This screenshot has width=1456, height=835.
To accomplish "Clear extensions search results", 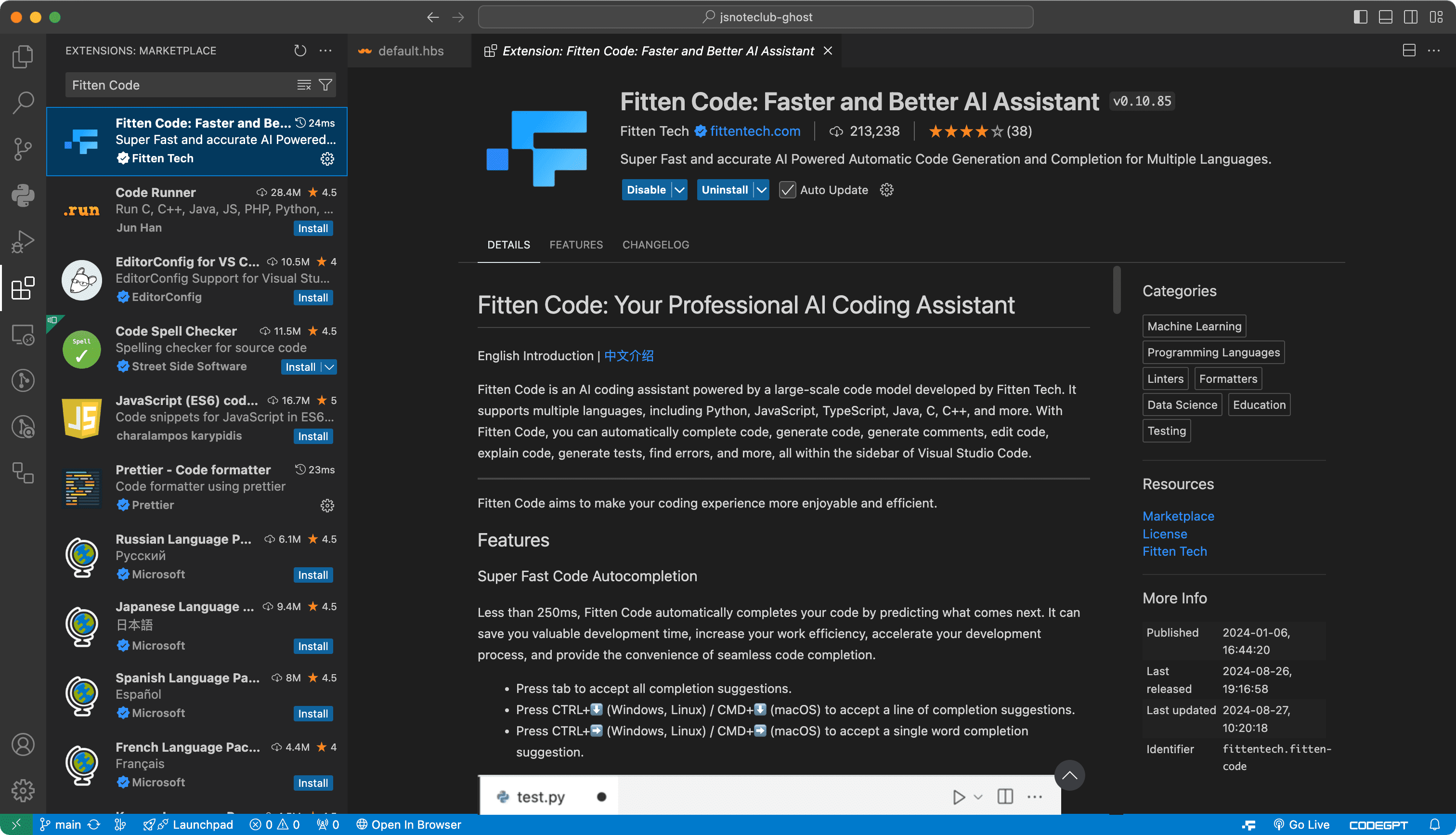I will (x=304, y=85).
